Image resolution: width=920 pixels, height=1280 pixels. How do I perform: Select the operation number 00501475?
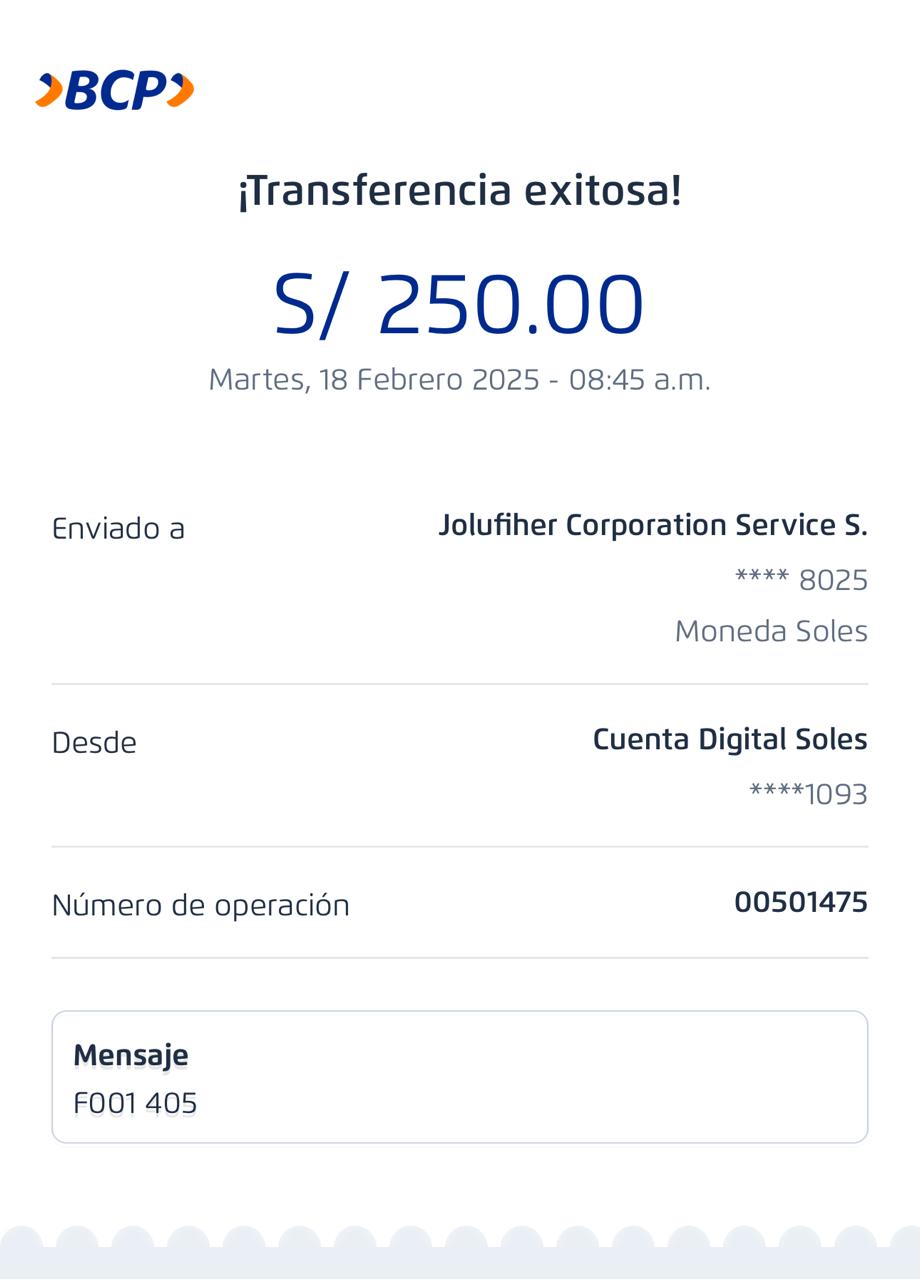point(801,902)
